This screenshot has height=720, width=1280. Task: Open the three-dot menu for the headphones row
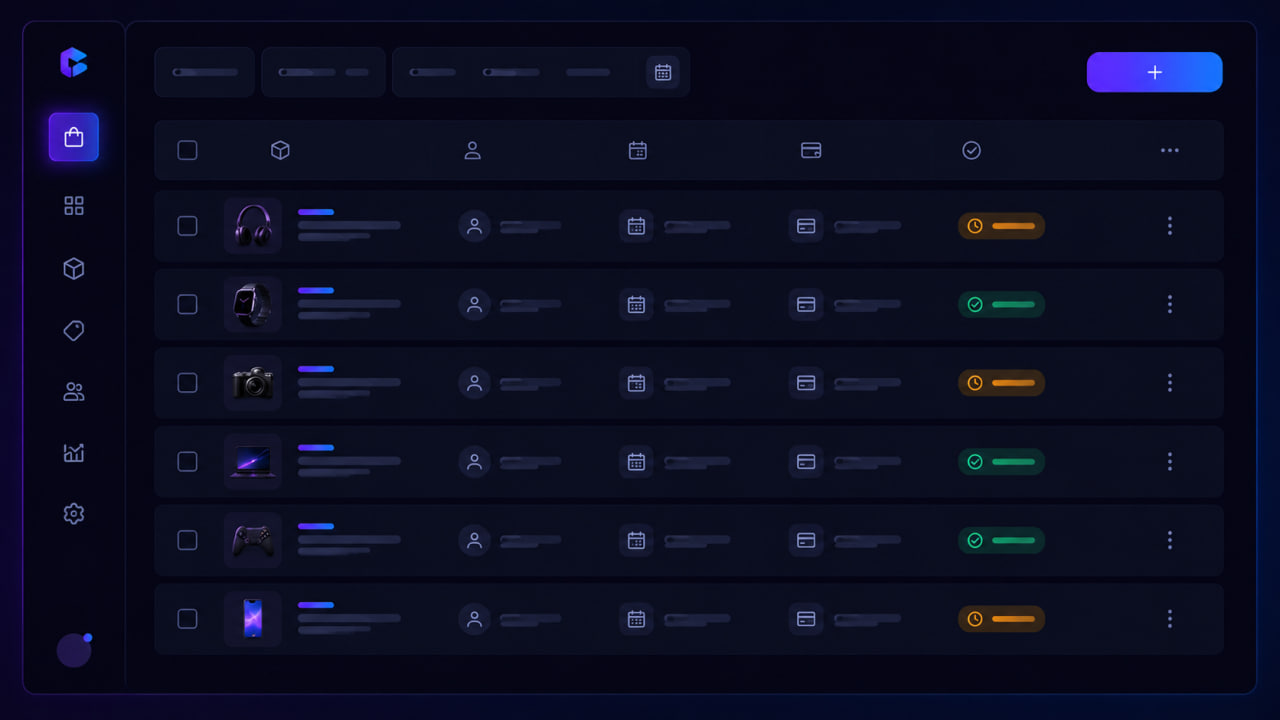click(x=1170, y=226)
